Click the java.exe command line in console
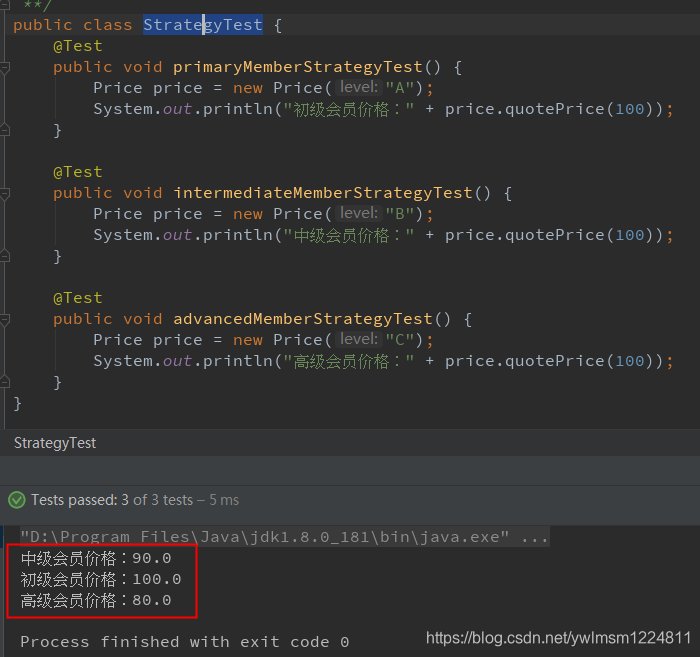 point(285,536)
